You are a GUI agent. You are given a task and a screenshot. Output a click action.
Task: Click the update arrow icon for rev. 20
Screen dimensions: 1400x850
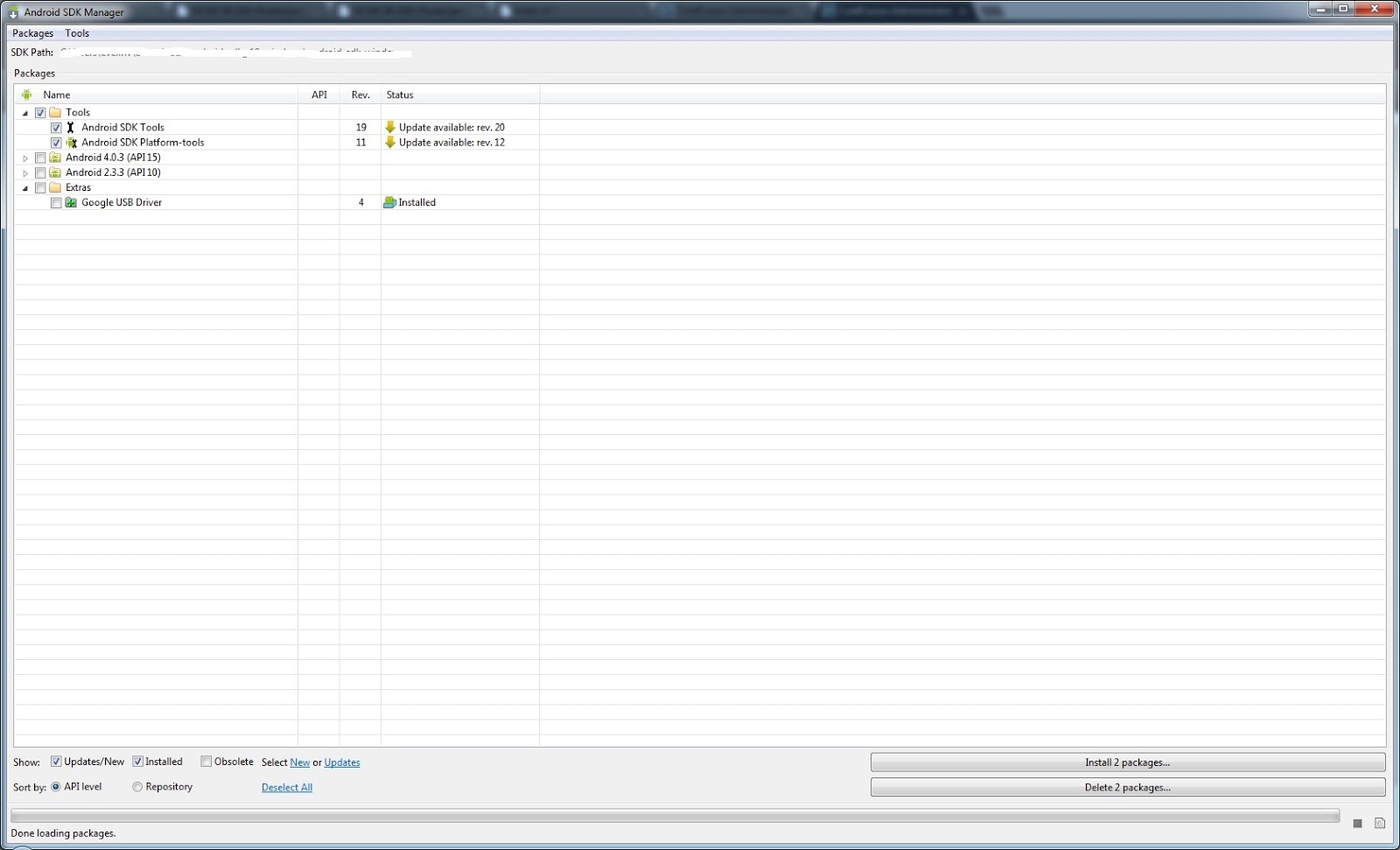pyautogui.click(x=390, y=127)
